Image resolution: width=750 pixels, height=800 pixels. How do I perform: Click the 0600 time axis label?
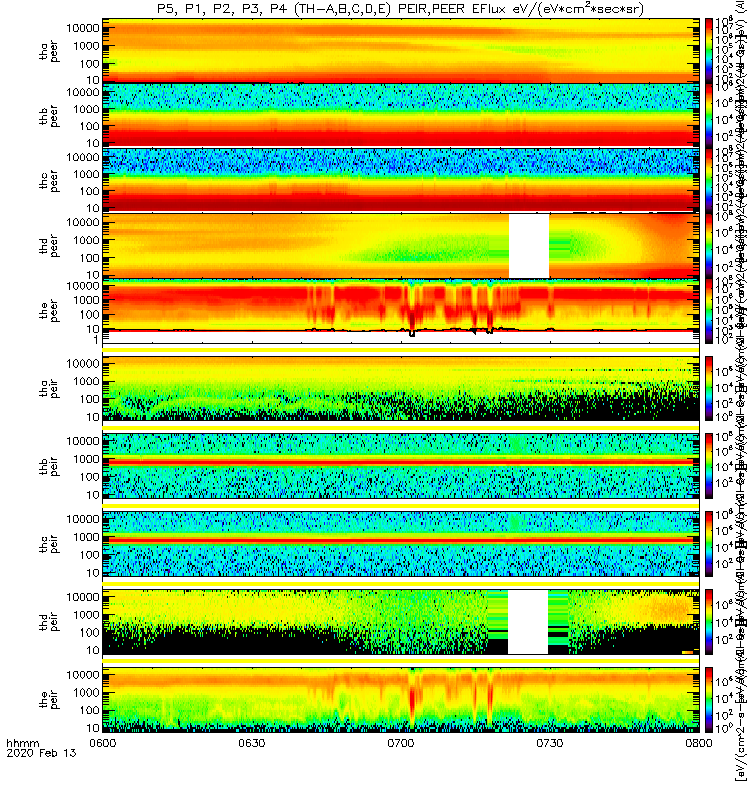click(103, 743)
